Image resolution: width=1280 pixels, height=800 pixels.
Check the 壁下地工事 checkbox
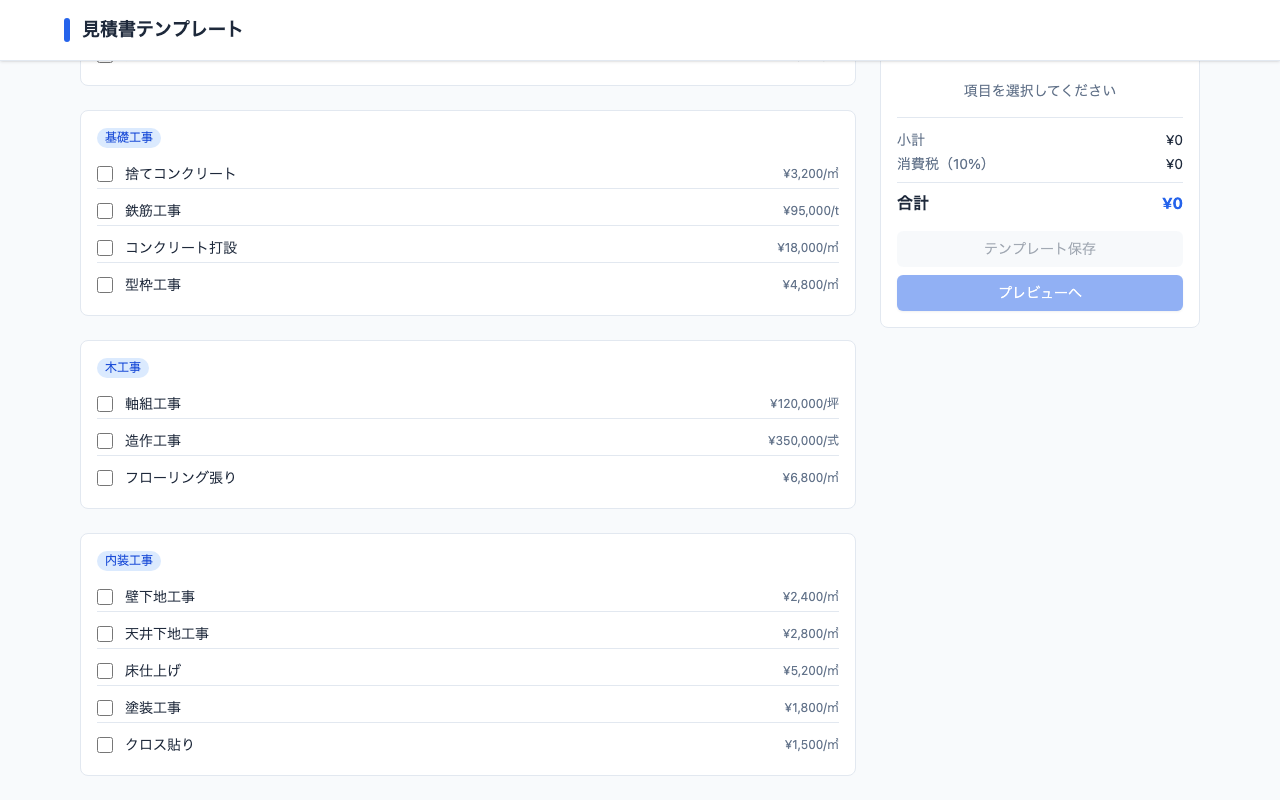click(105, 597)
